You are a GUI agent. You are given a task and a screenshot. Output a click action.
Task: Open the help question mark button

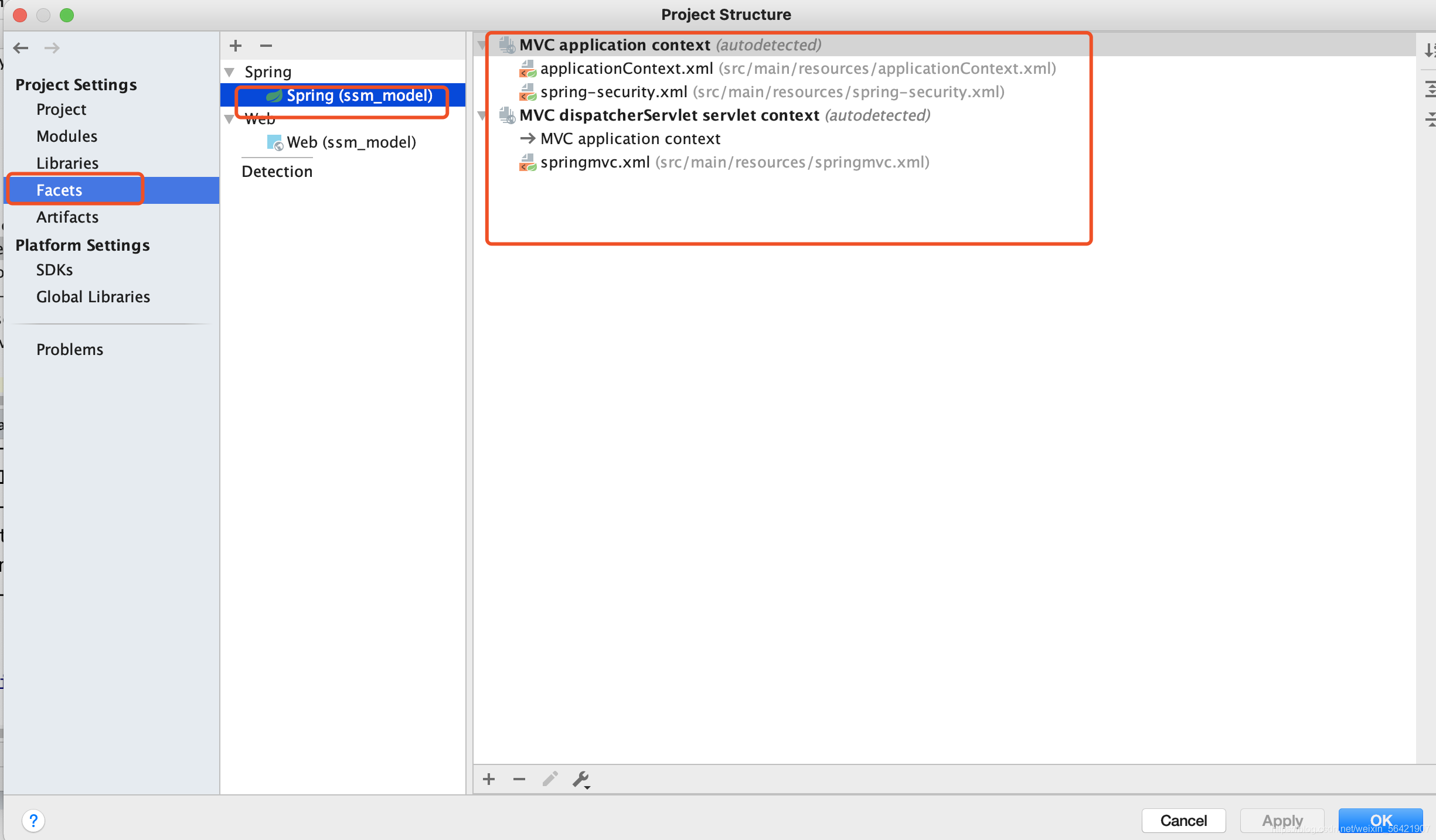pyautogui.click(x=33, y=821)
